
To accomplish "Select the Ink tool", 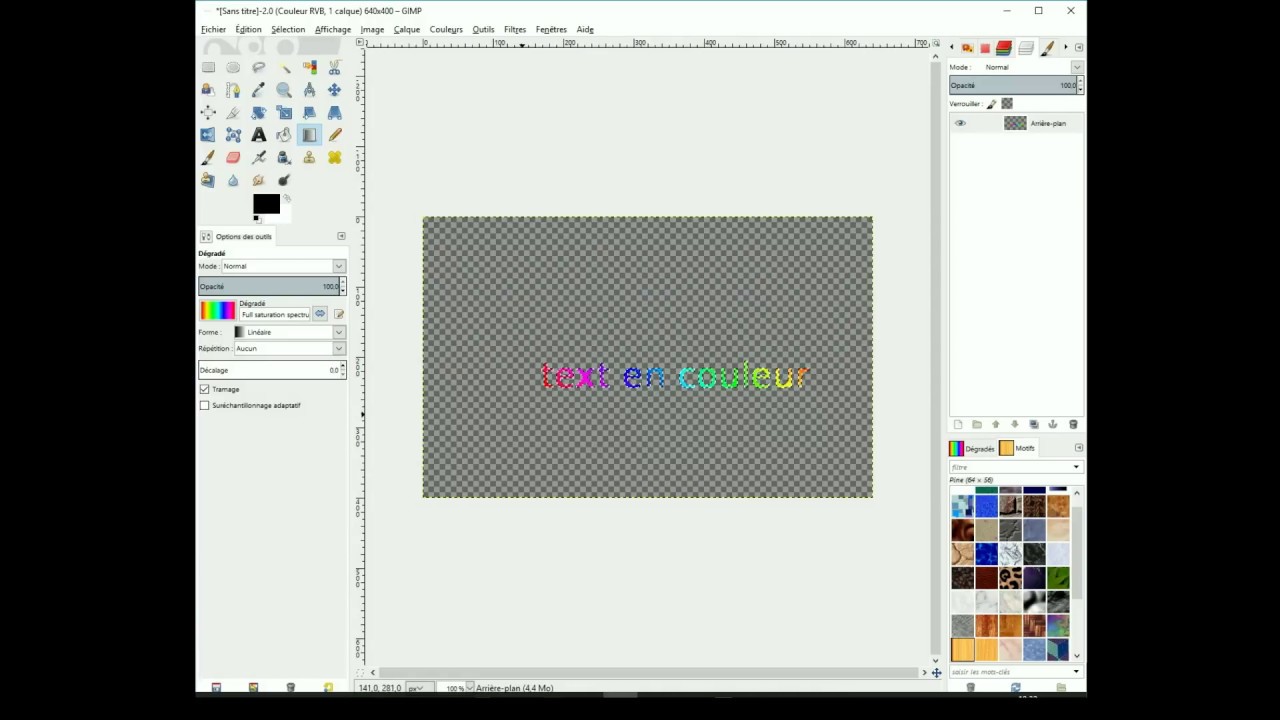I will (x=284, y=158).
